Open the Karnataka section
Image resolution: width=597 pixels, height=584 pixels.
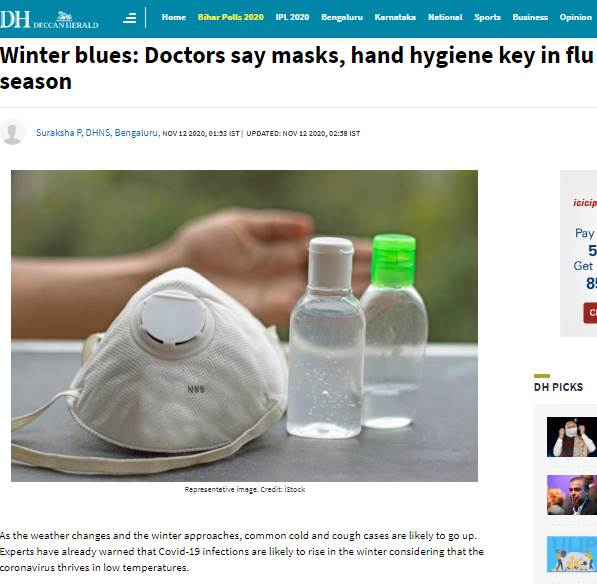pyautogui.click(x=395, y=17)
